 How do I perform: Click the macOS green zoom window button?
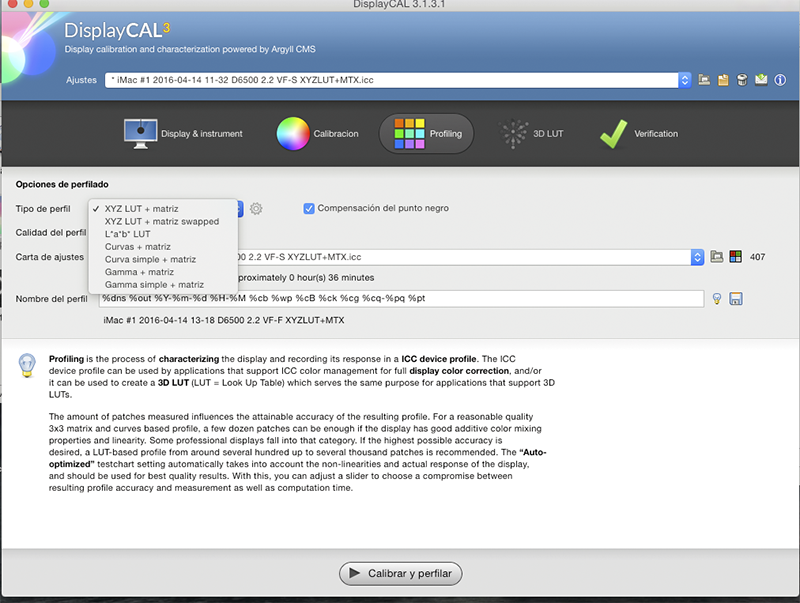coord(44,4)
